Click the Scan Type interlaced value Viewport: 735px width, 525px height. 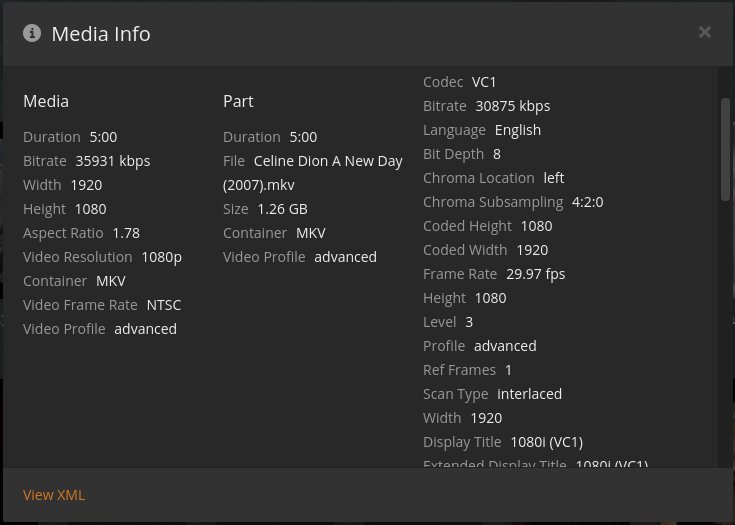[529, 394]
